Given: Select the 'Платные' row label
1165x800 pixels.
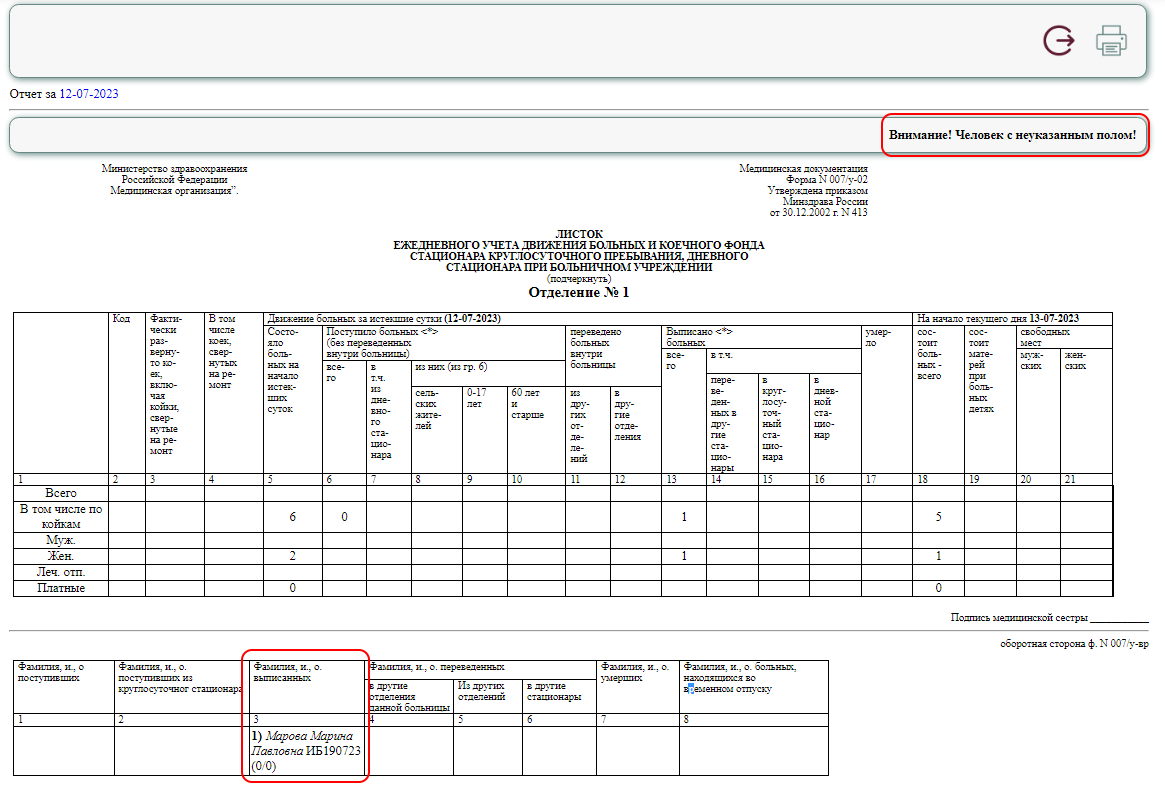Looking at the screenshot, I should pos(60,588).
